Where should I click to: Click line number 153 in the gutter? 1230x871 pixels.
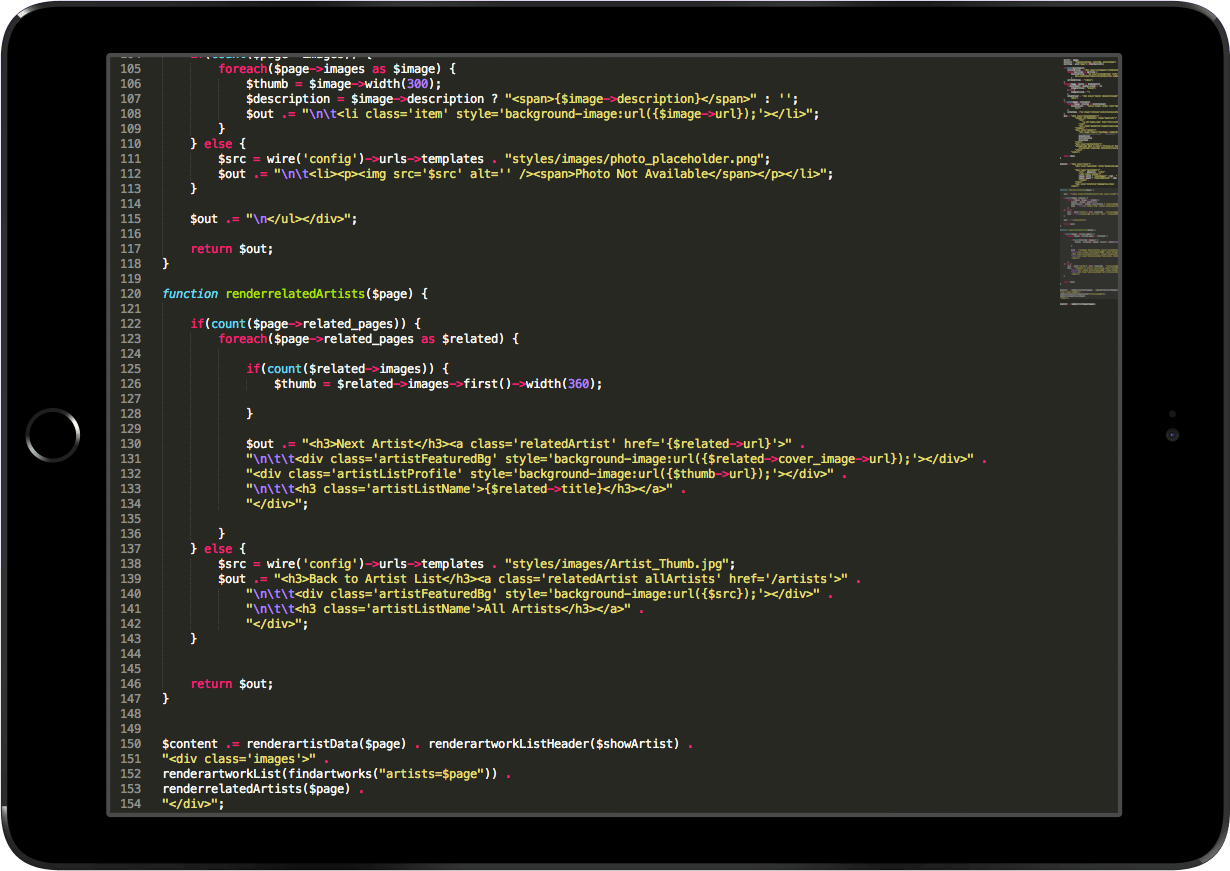coord(130,789)
